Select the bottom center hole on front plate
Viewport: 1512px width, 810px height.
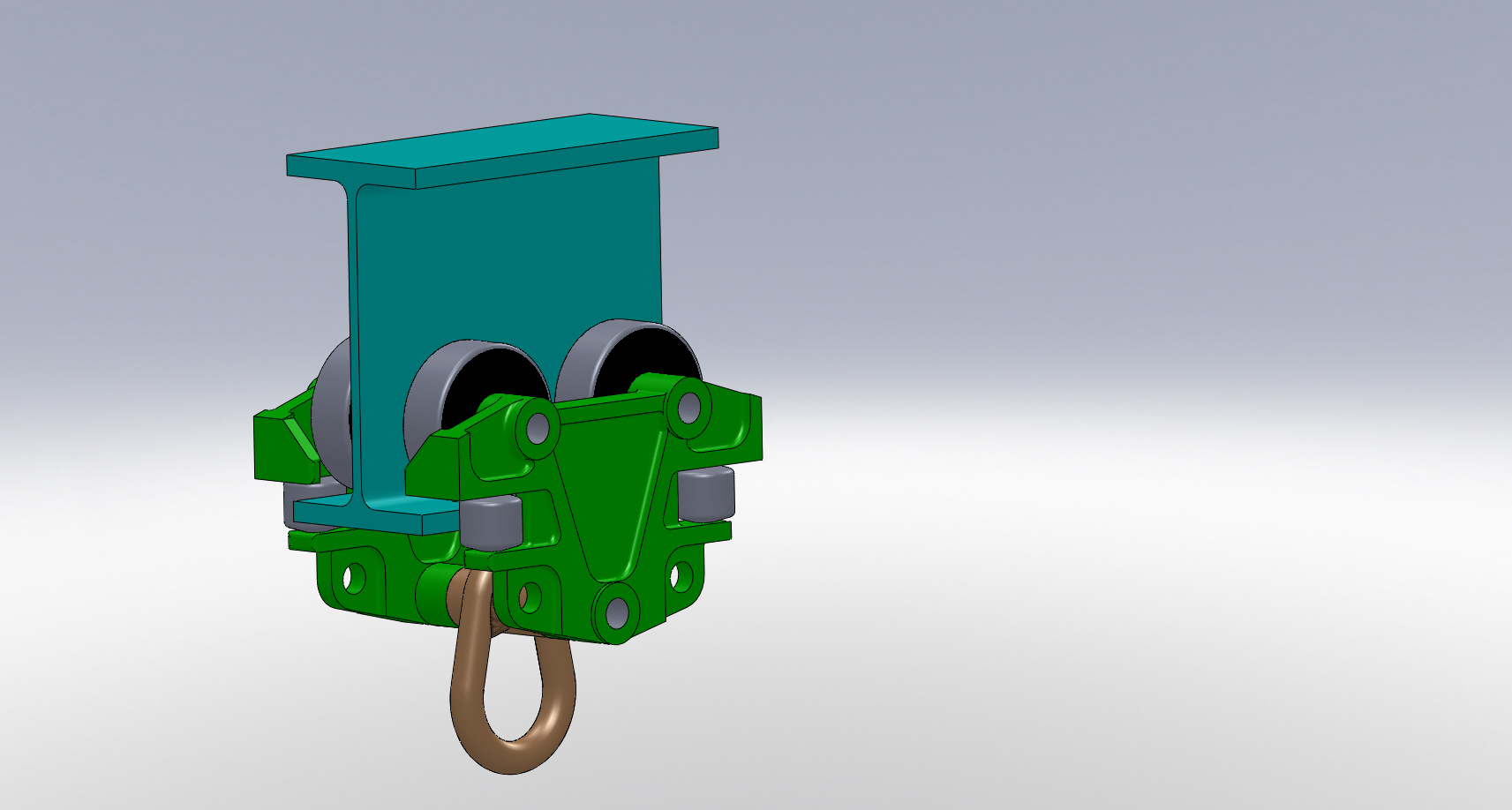coord(619,611)
